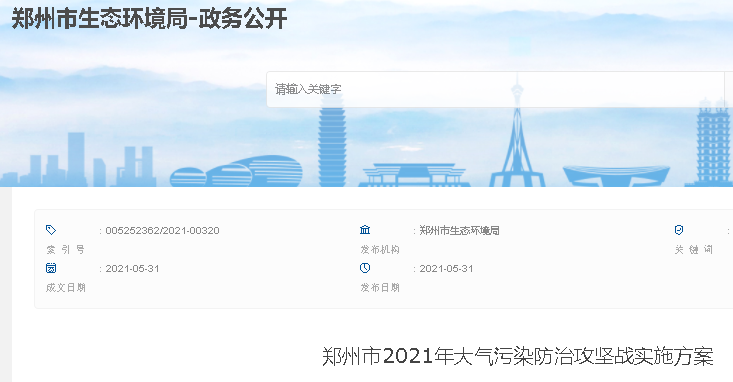733x382 pixels.
Task: Click the tag icon beside 索引号
Action: 51,230
